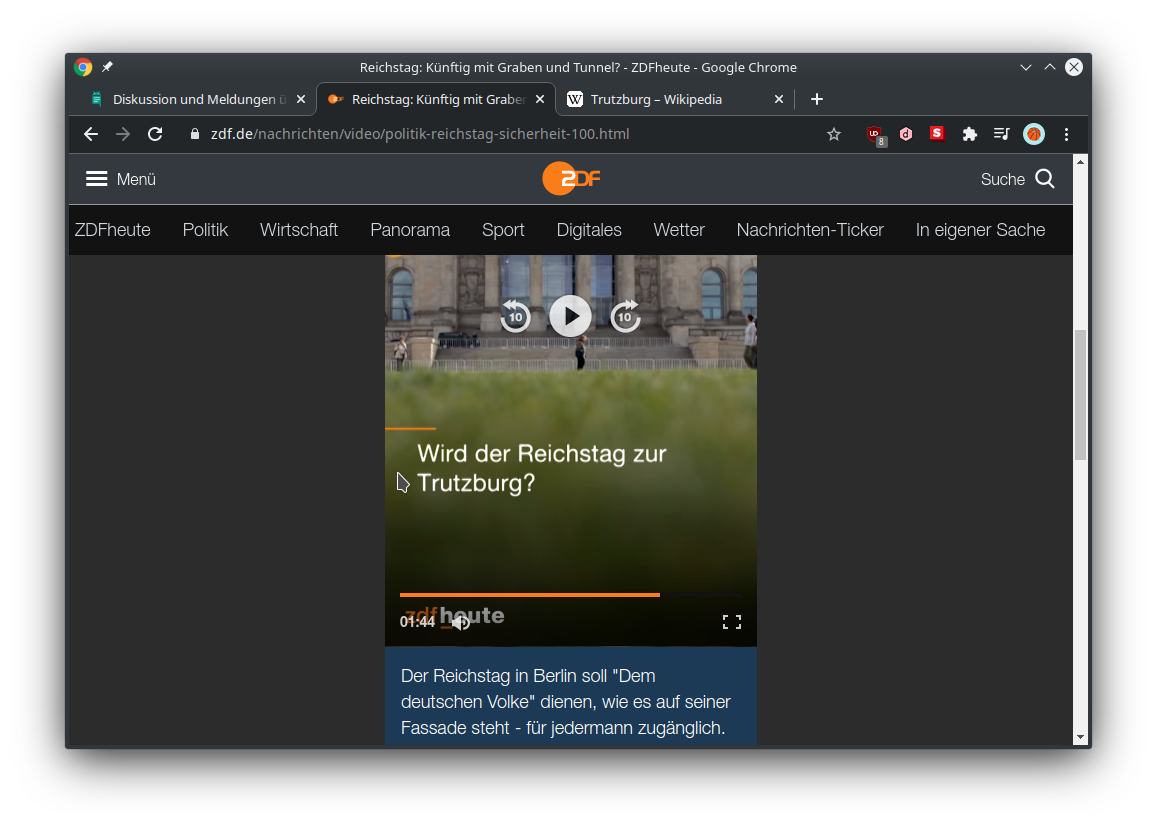Select the Reichstag: Künftig mit Graben tab
The width and height of the screenshot is (1157, 826).
[x=438, y=100]
